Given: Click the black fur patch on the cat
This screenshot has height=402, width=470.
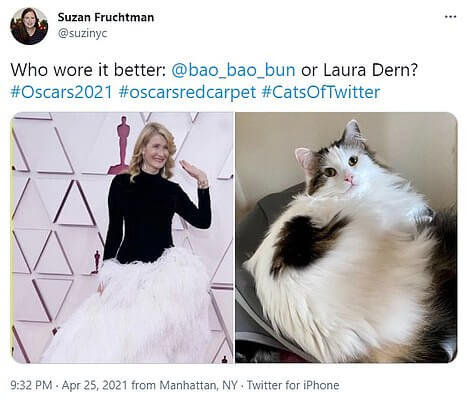Looking at the screenshot, I should 302,241.
